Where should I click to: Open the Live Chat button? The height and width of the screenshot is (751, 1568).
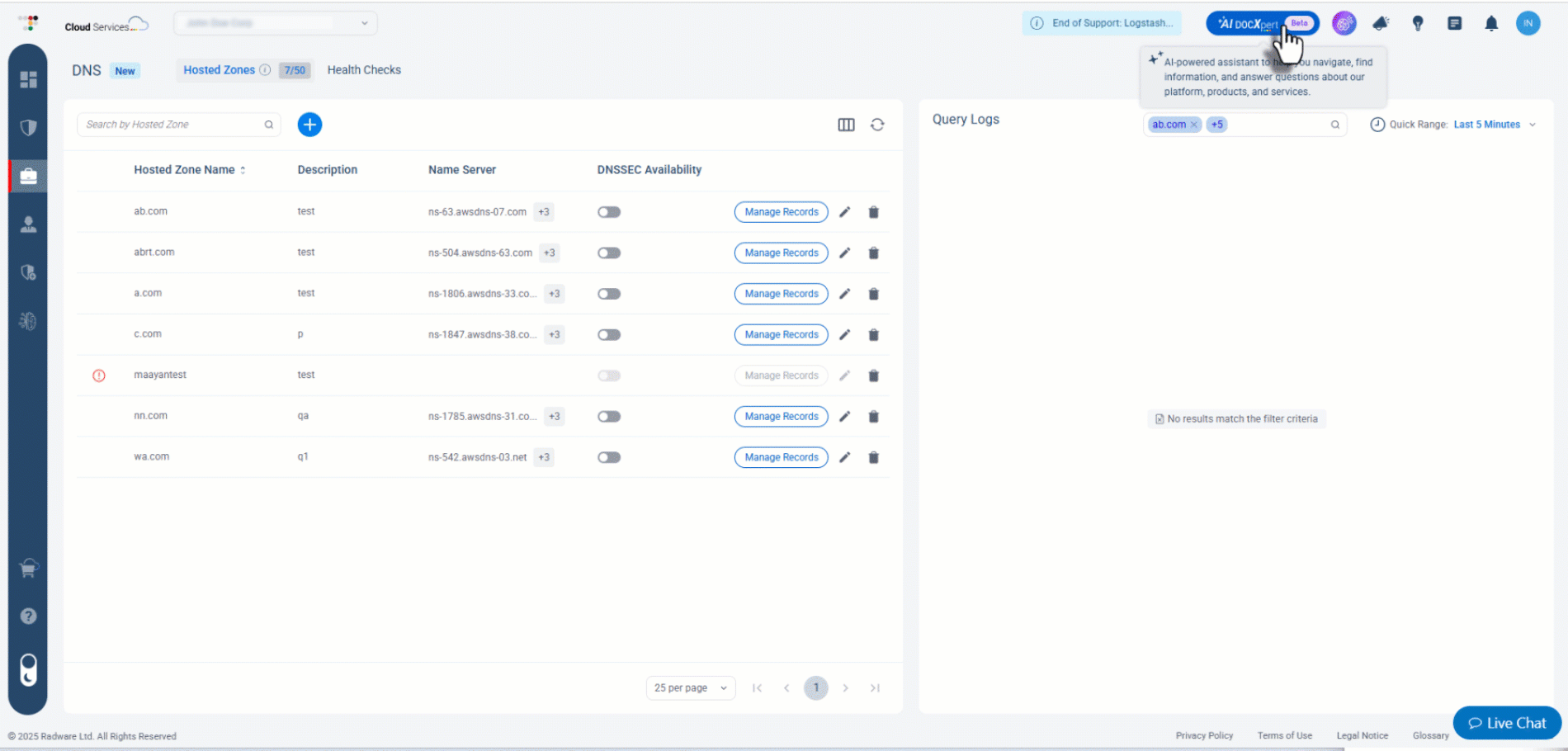[x=1507, y=723]
